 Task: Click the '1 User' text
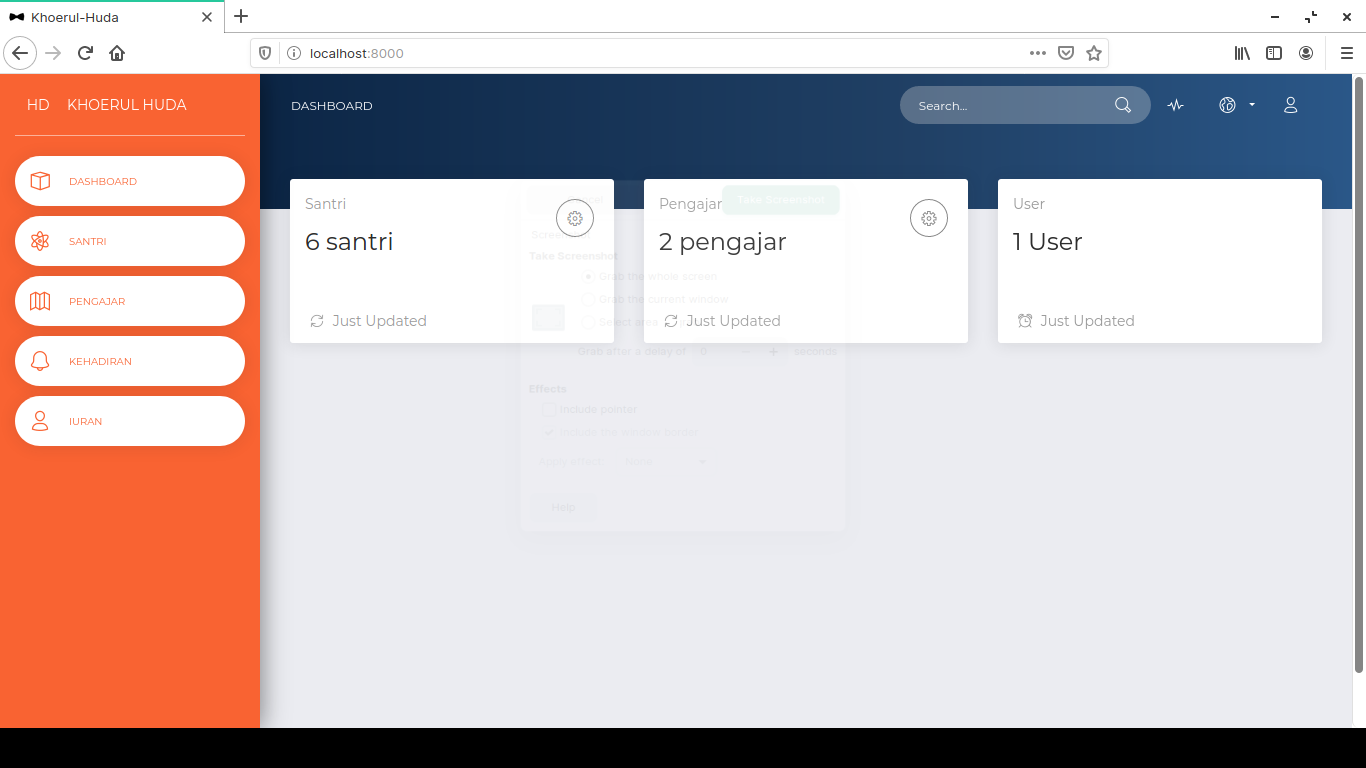pyautogui.click(x=1047, y=242)
